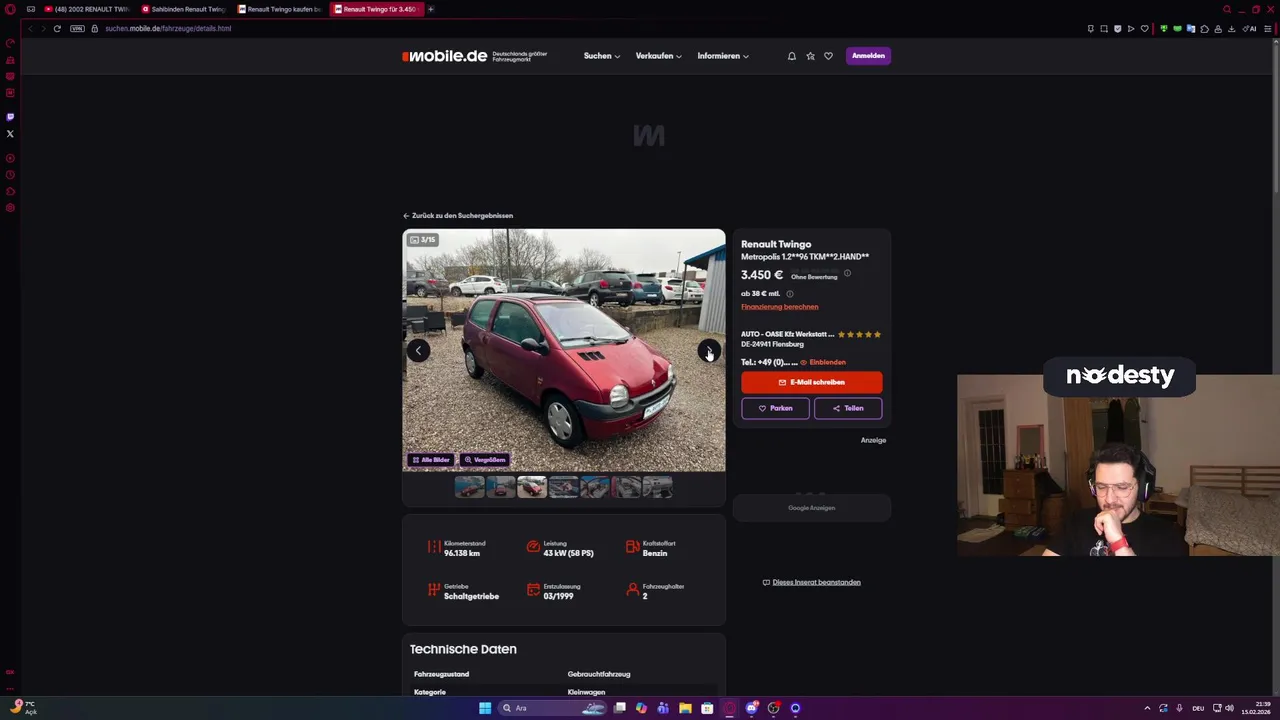Click the taskbar search box Ara
Image resolution: width=1280 pixels, height=720 pixels.
point(554,708)
